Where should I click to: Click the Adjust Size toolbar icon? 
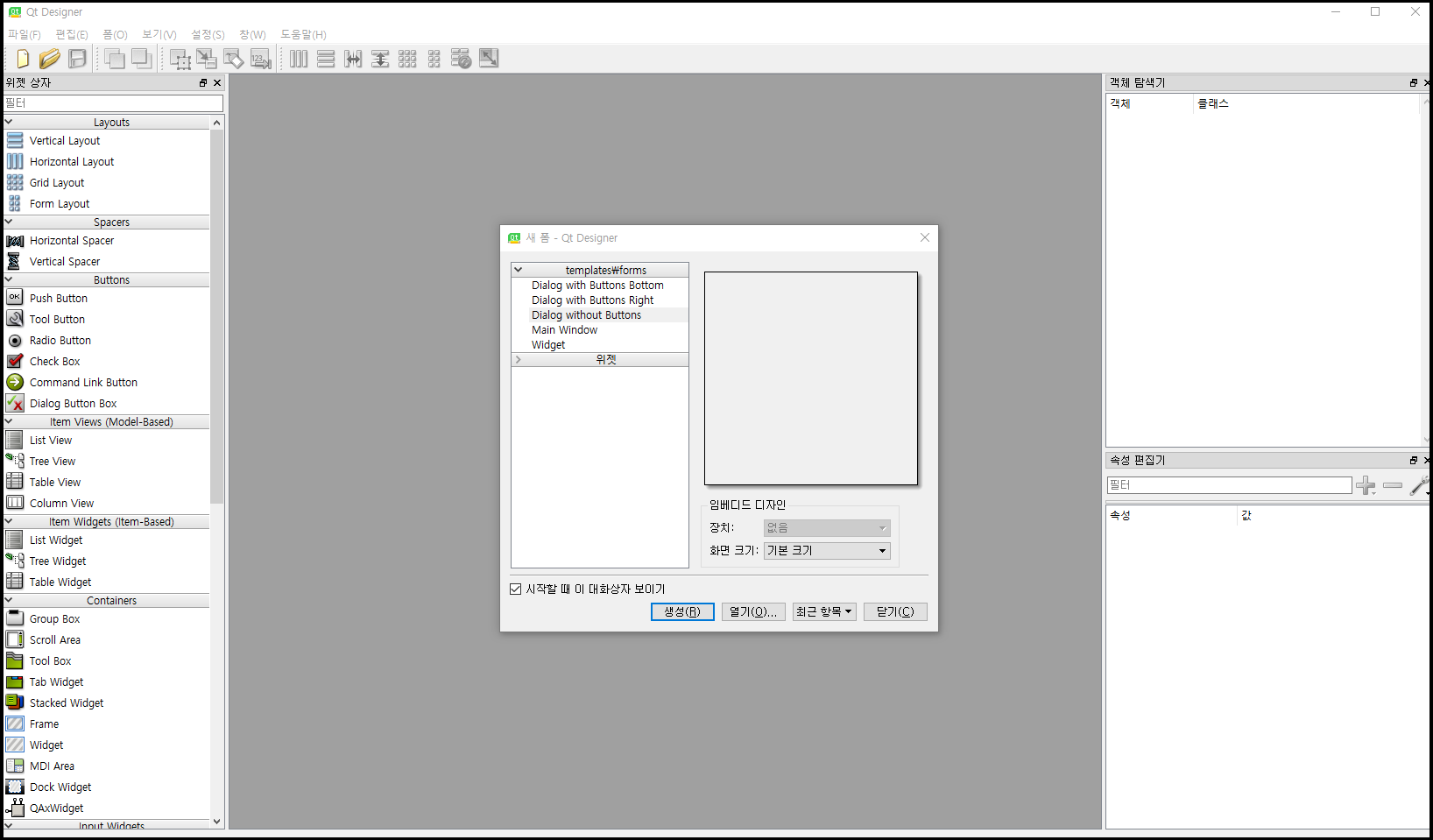click(489, 59)
